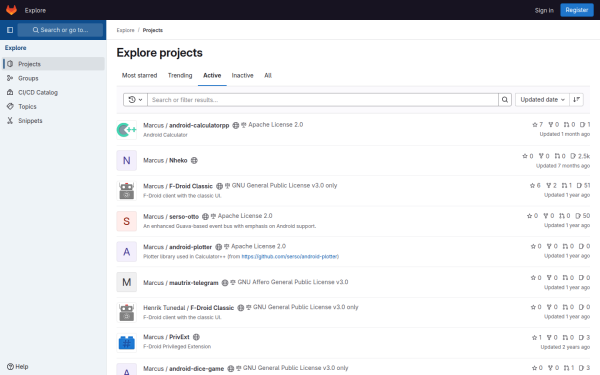This screenshot has width=600, height=375.
Task: Click the public globe icon beside Nheko
Action: tap(194, 160)
